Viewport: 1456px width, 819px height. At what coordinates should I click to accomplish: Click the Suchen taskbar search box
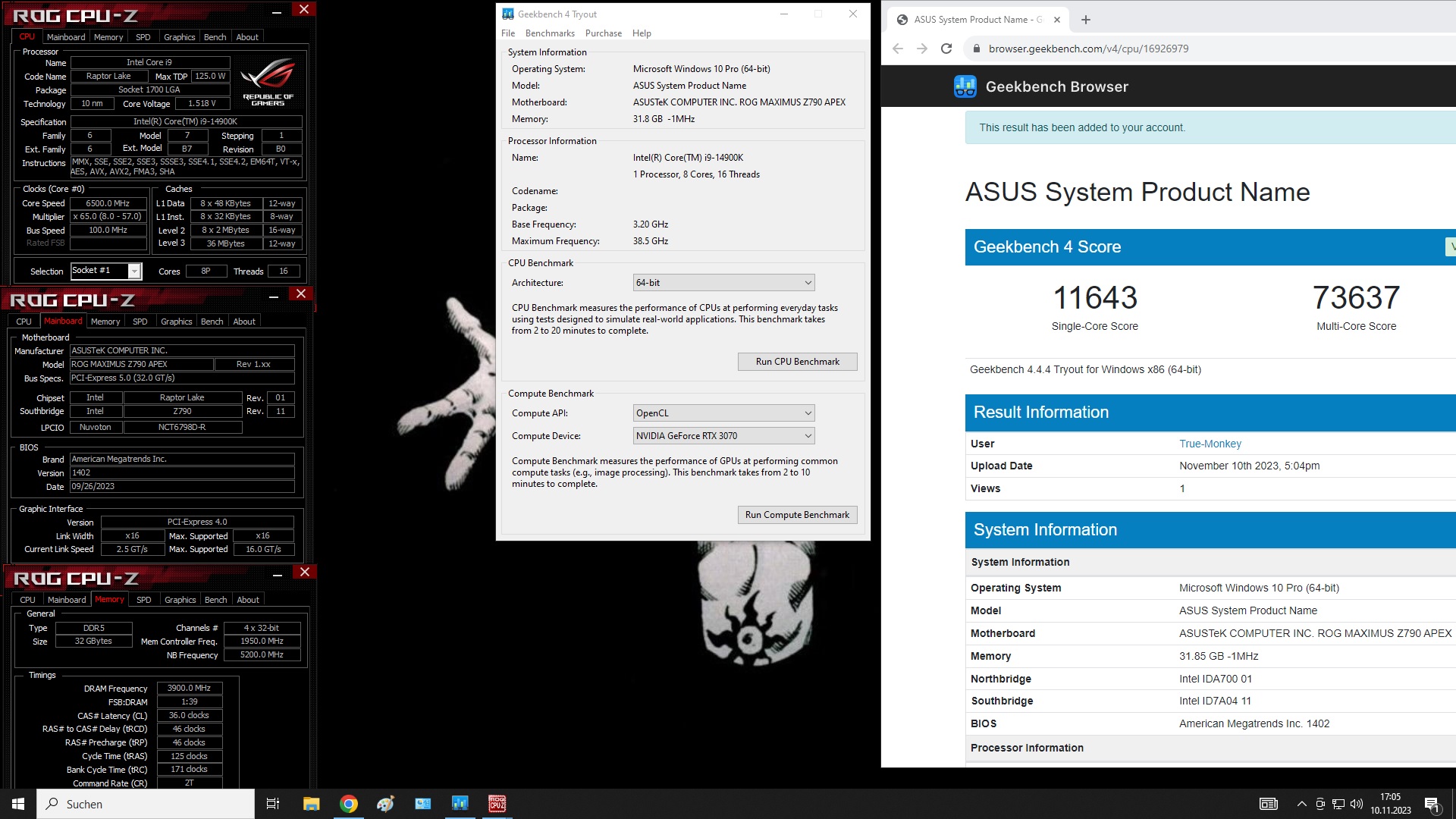pyautogui.click(x=146, y=804)
